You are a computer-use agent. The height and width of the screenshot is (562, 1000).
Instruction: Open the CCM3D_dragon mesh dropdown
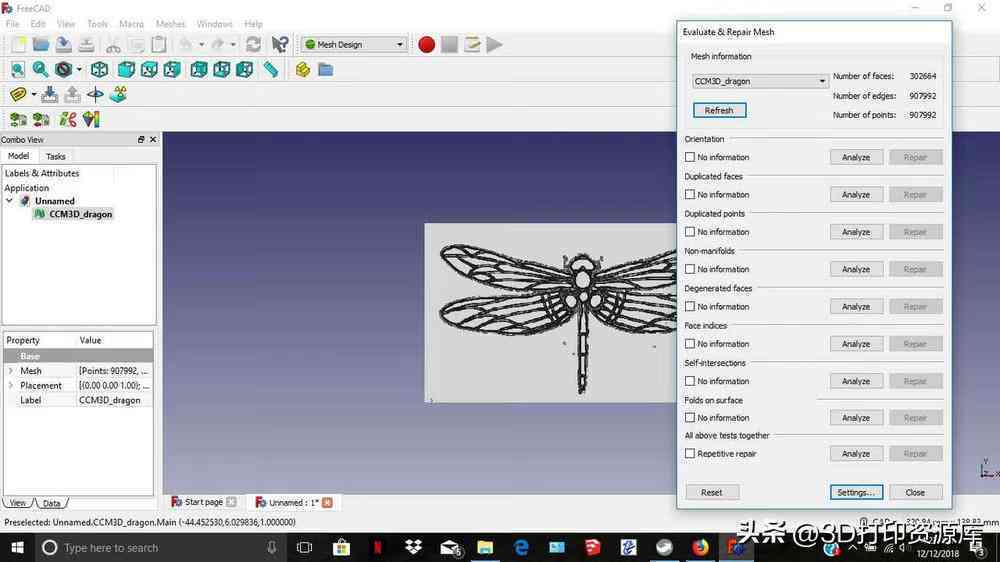pyautogui.click(x=760, y=81)
